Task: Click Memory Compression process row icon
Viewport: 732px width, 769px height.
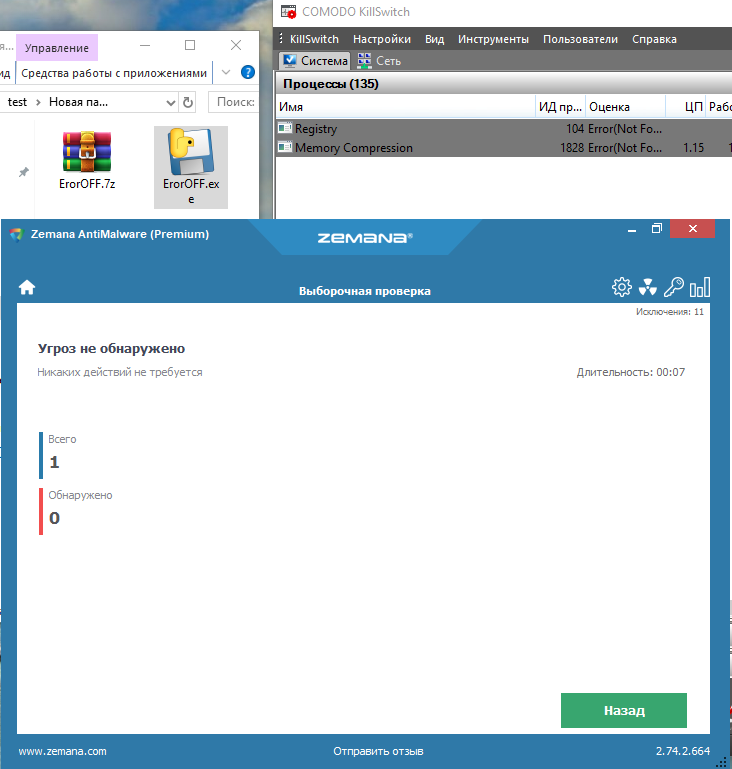Action: point(284,147)
